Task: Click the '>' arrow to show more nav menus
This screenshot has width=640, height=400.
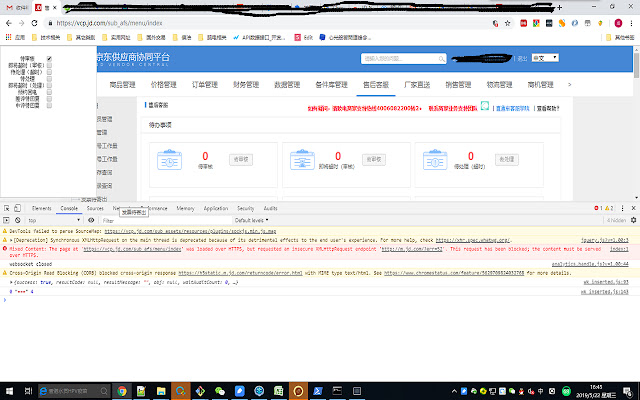Action: (569, 84)
